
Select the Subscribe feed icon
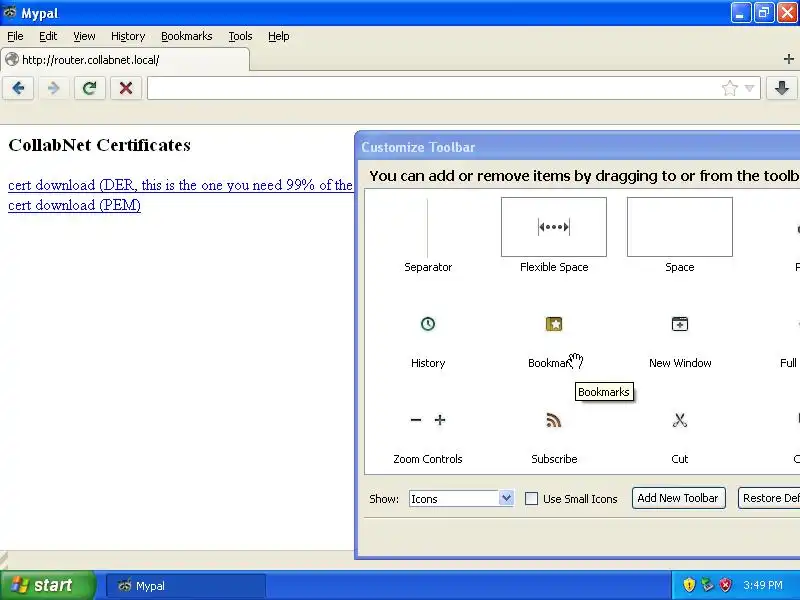click(x=554, y=420)
